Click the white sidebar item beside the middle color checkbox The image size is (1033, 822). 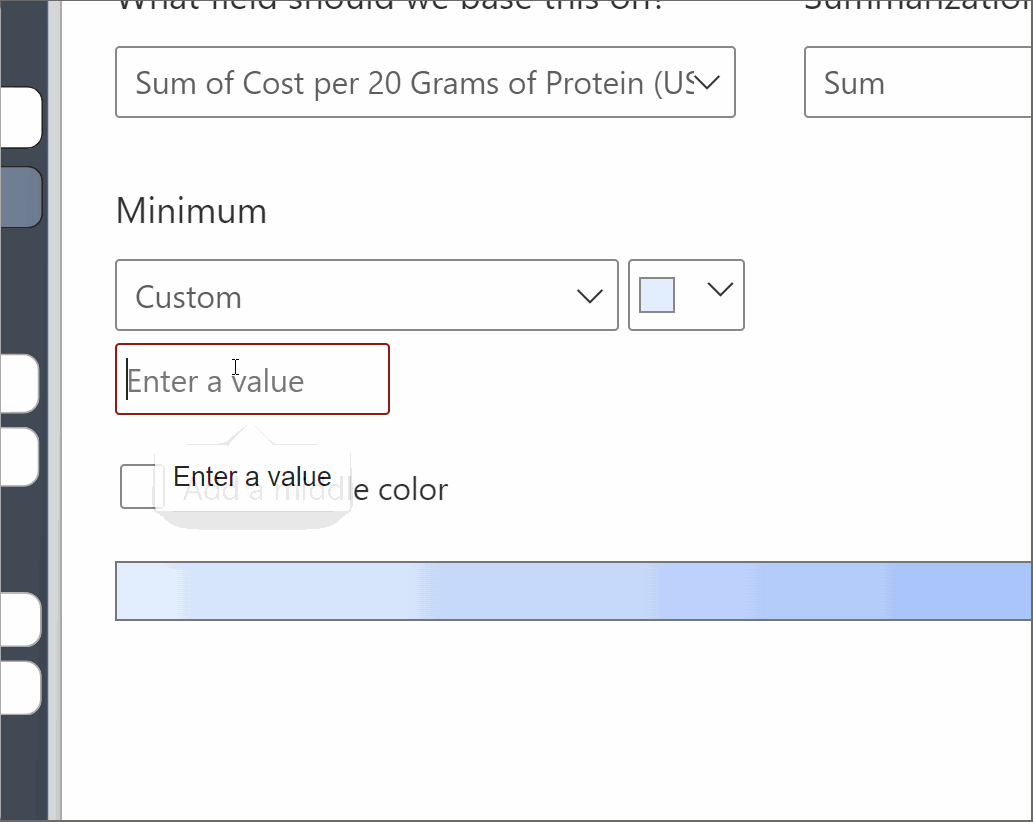point(18,457)
